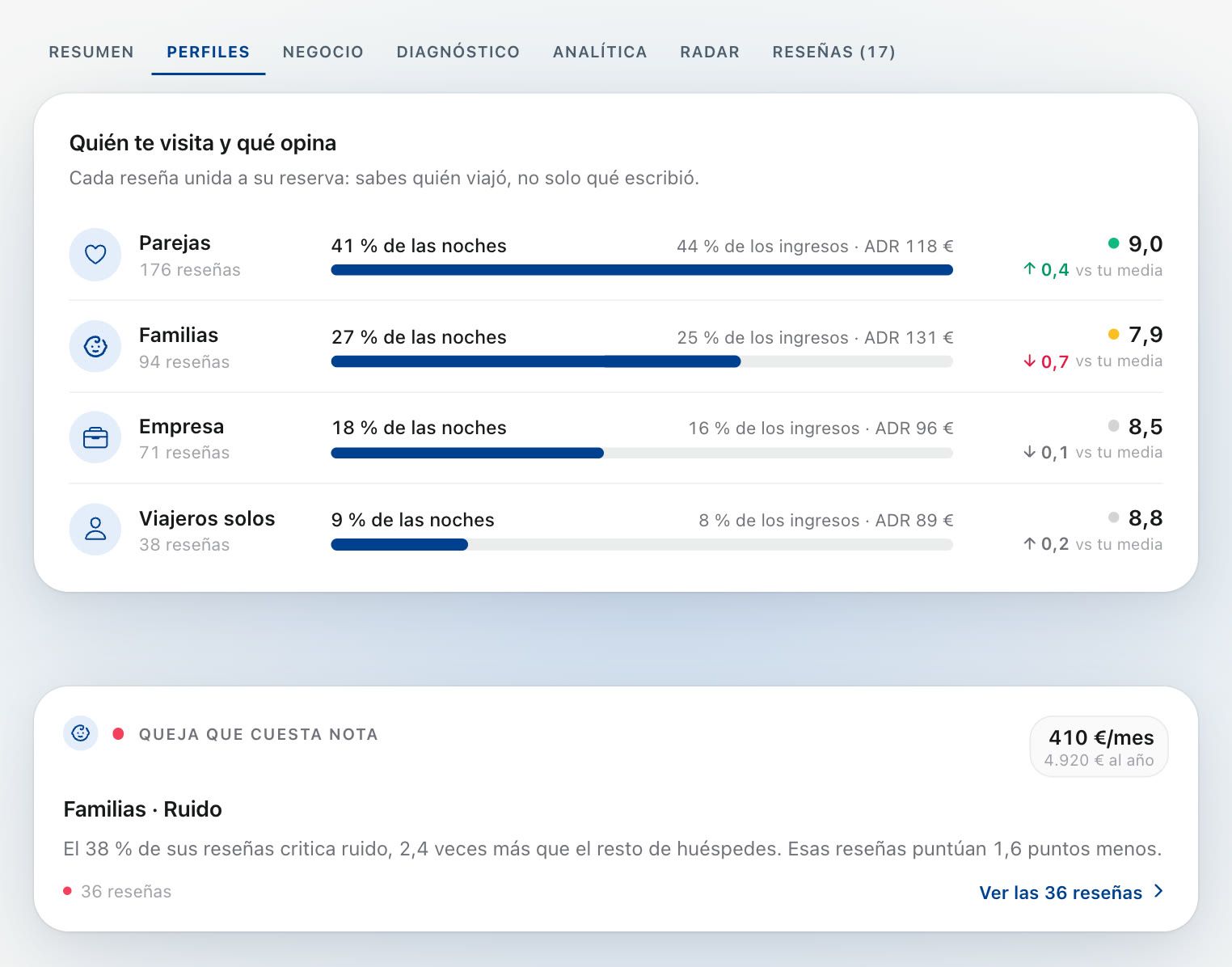Screen dimensions: 1232x967
Task: Click the red dot beside 36 reseñas
Action: [67, 891]
